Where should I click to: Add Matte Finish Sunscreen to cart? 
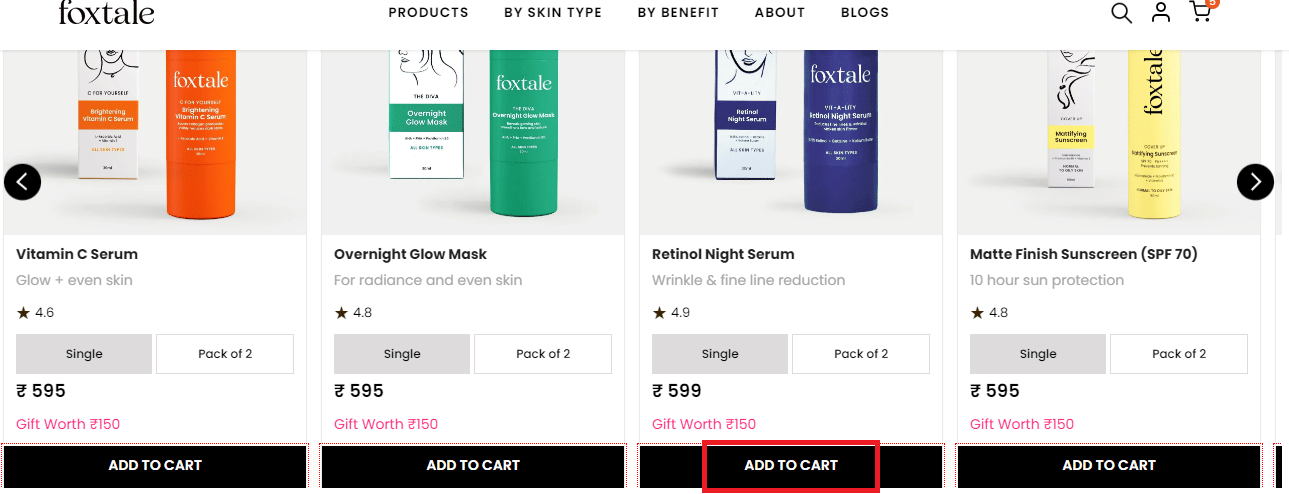coord(1109,465)
